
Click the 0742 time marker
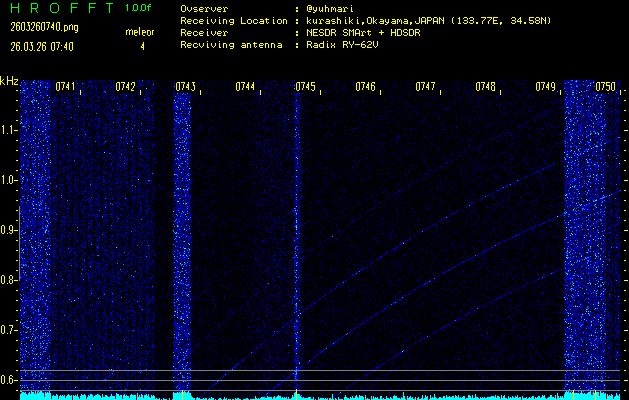click(126, 87)
